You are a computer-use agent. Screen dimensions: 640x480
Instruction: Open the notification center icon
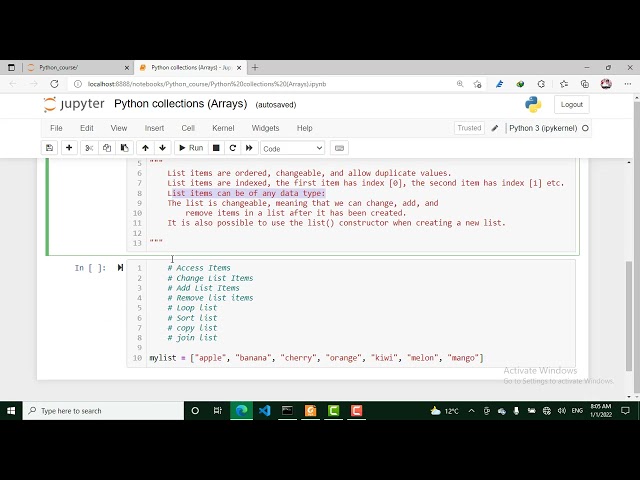tap(625, 411)
